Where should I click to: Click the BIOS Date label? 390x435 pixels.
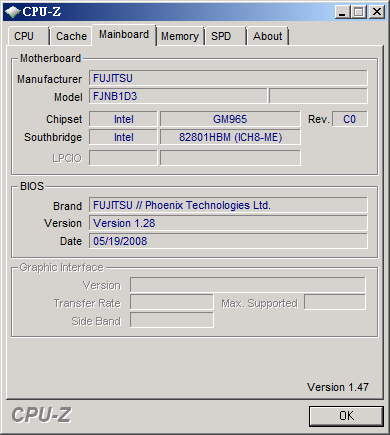point(71,241)
